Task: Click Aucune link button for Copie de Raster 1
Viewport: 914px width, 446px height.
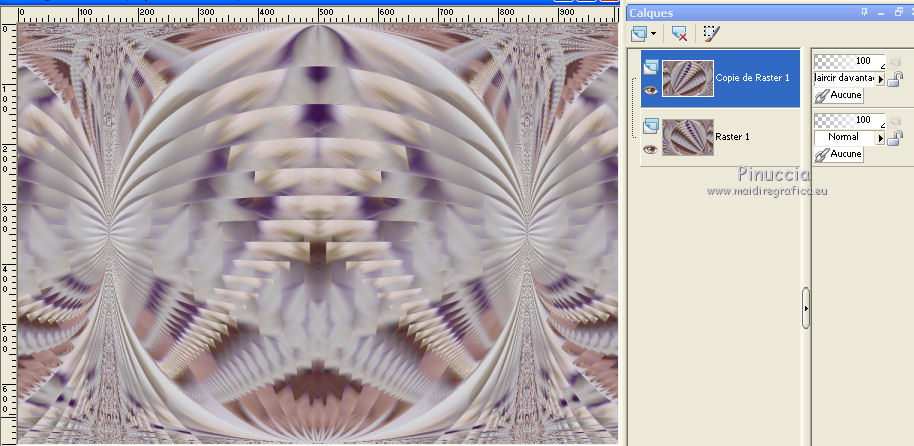Action: pos(839,95)
